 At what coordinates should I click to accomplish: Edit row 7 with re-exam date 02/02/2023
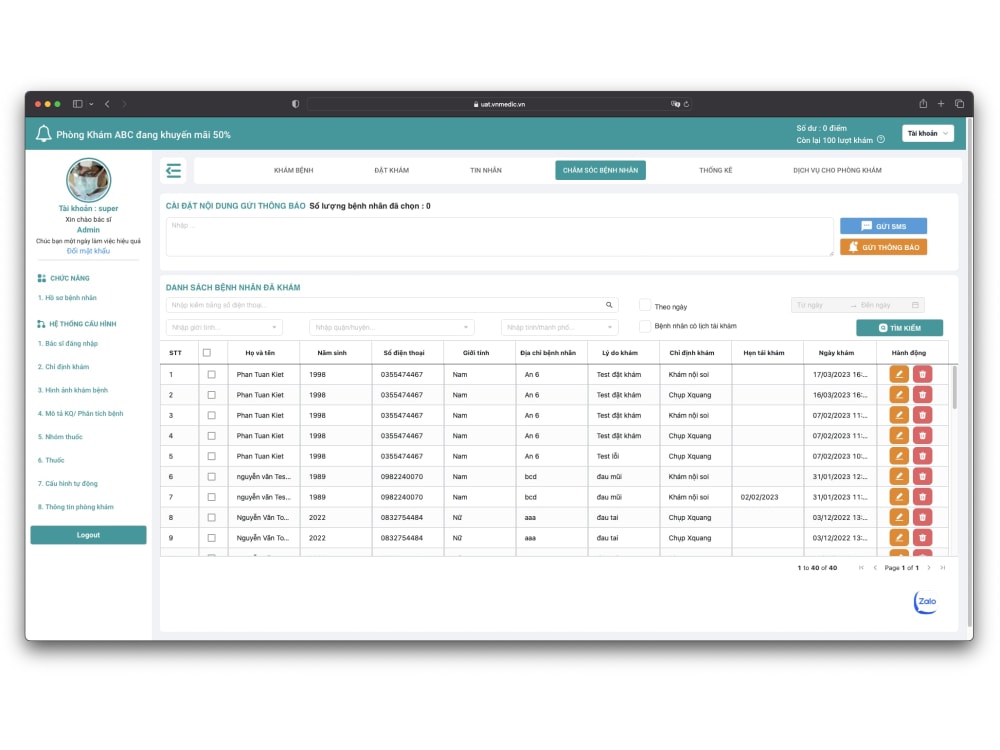click(899, 497)
